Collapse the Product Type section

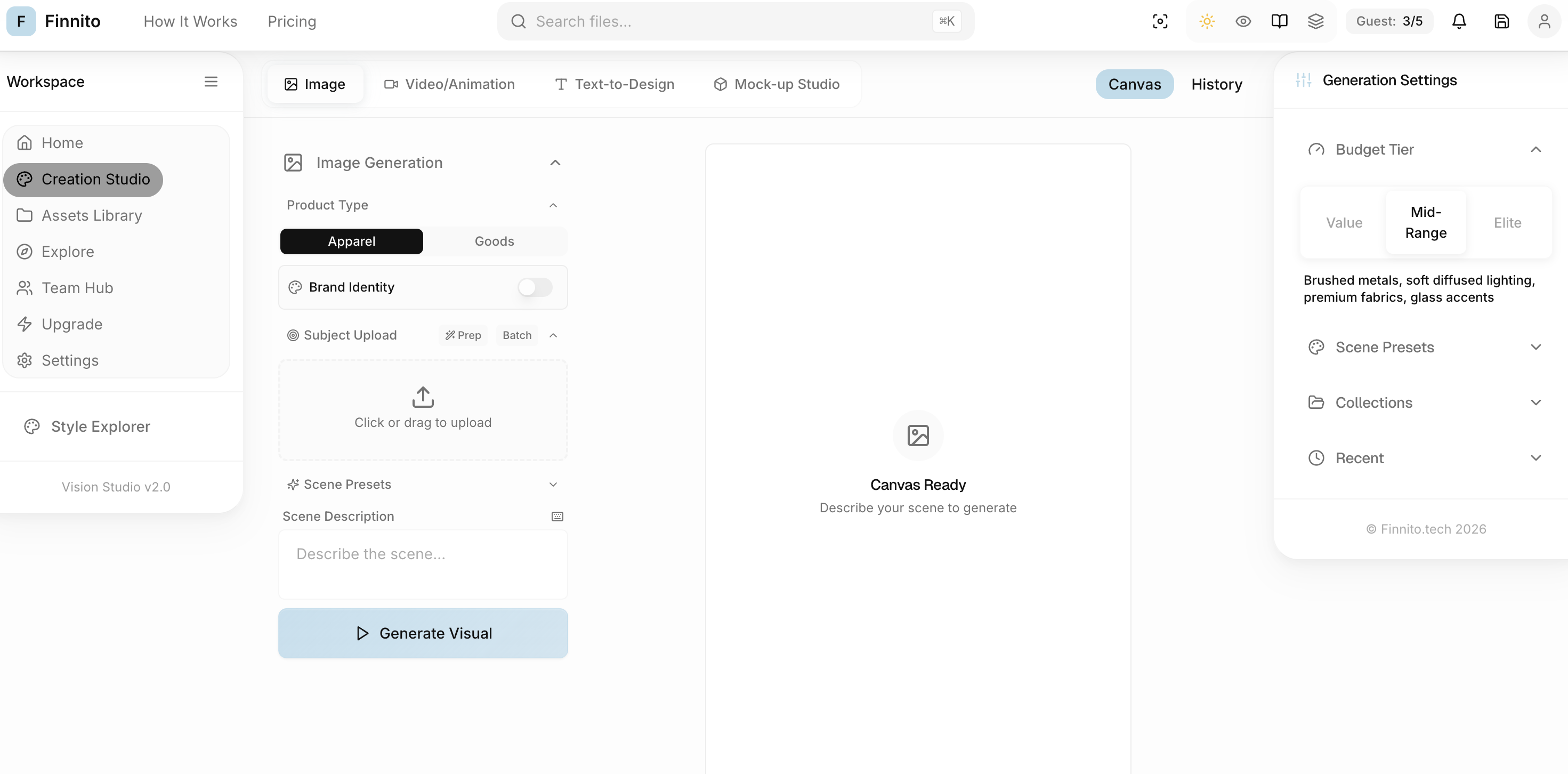tap(553, 205)
